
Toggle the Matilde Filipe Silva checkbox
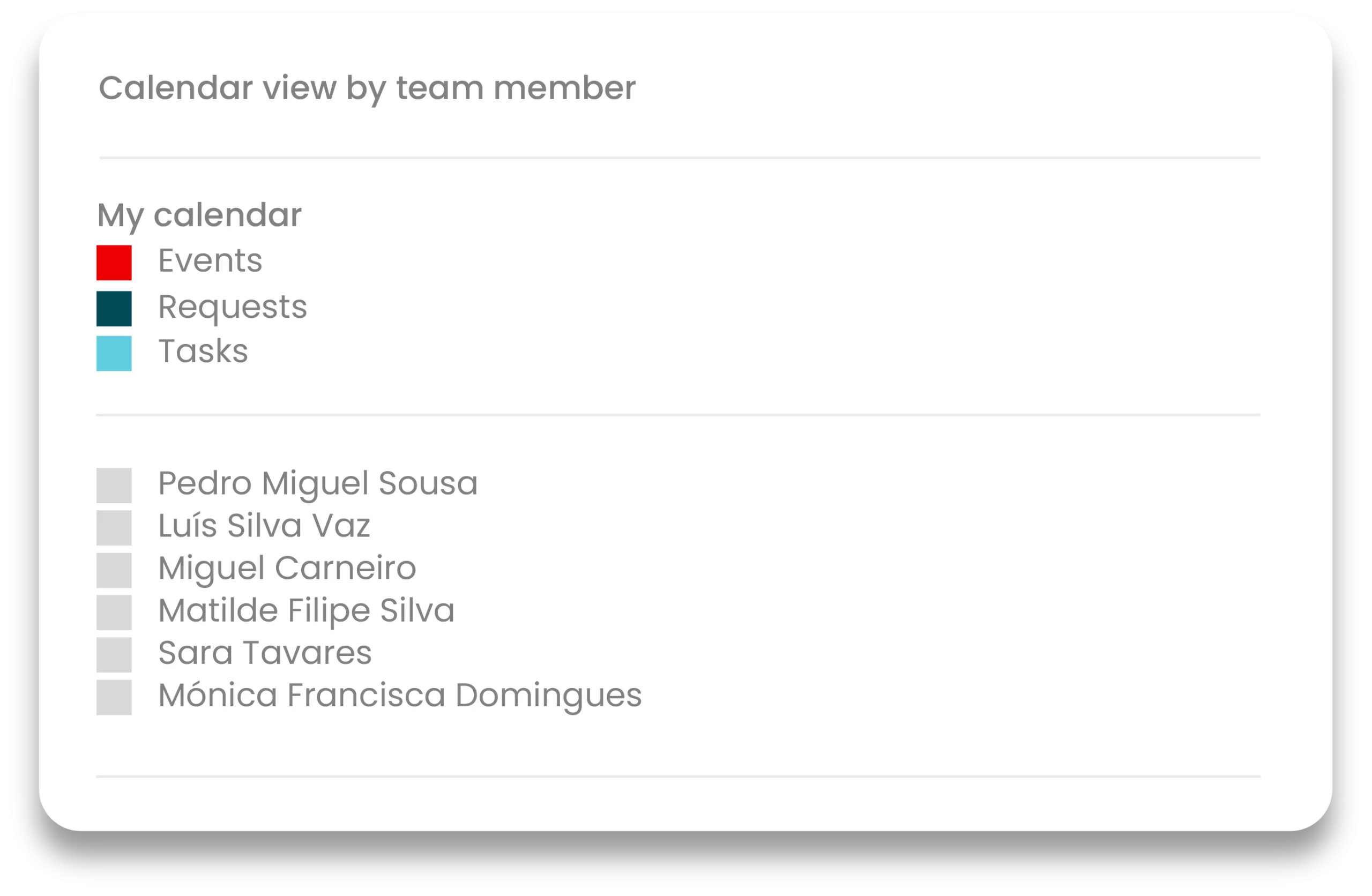tap(114, 613)
